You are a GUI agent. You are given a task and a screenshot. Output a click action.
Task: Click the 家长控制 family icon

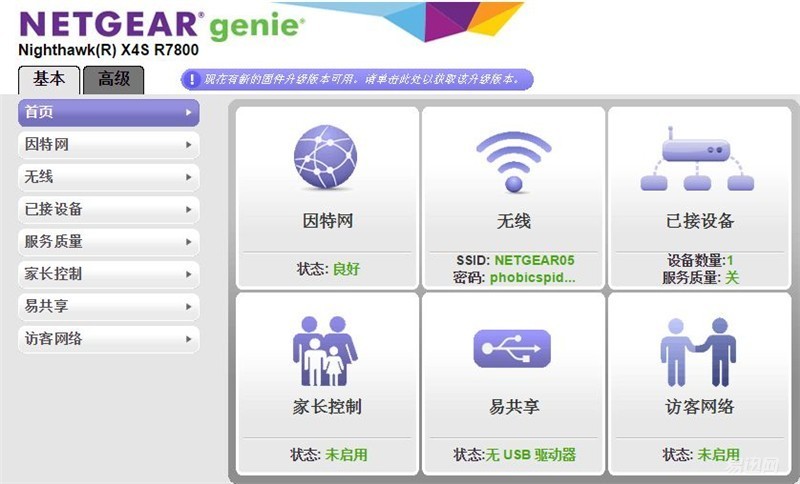[325, 350]
